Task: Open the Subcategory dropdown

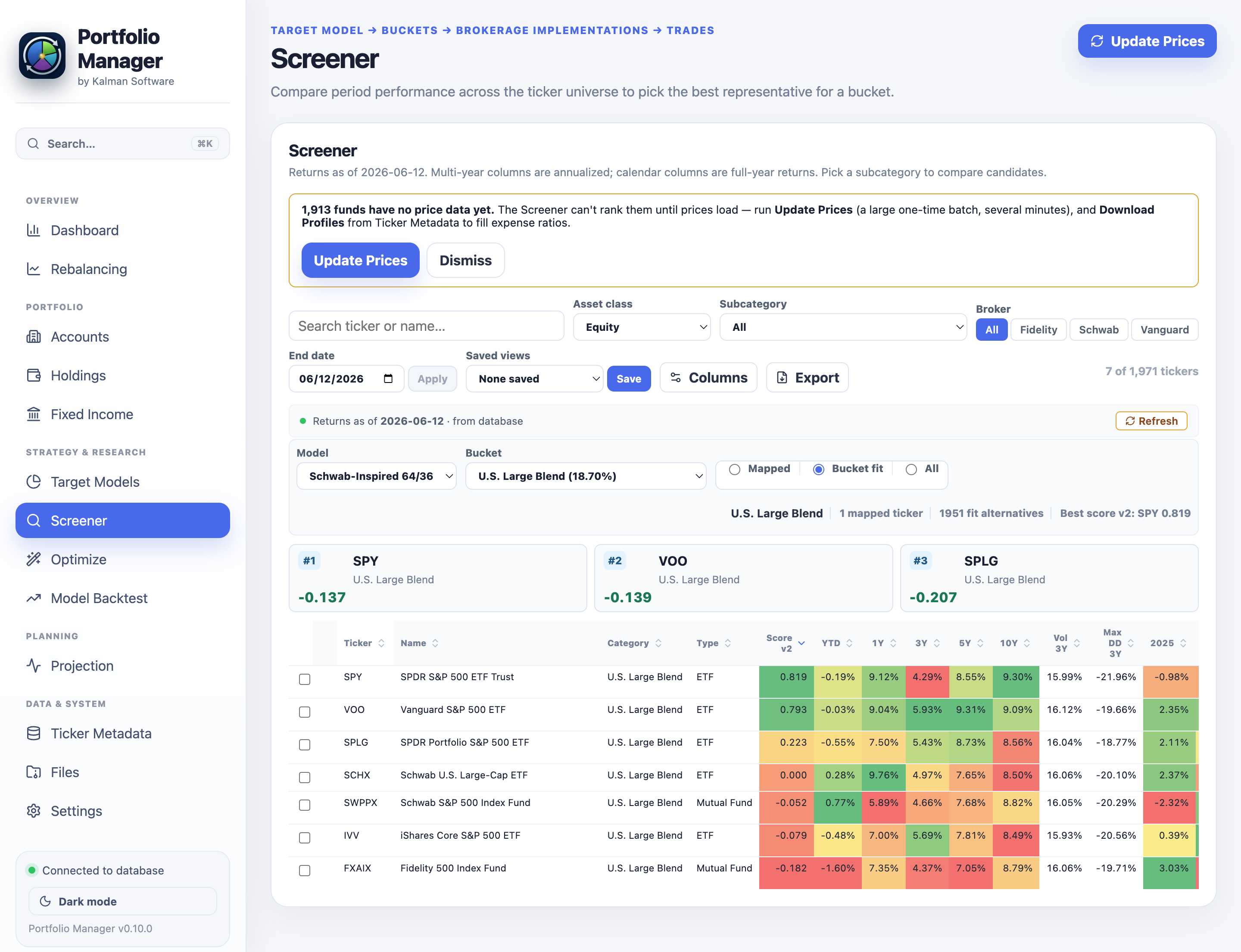Action: click(843, 327)
